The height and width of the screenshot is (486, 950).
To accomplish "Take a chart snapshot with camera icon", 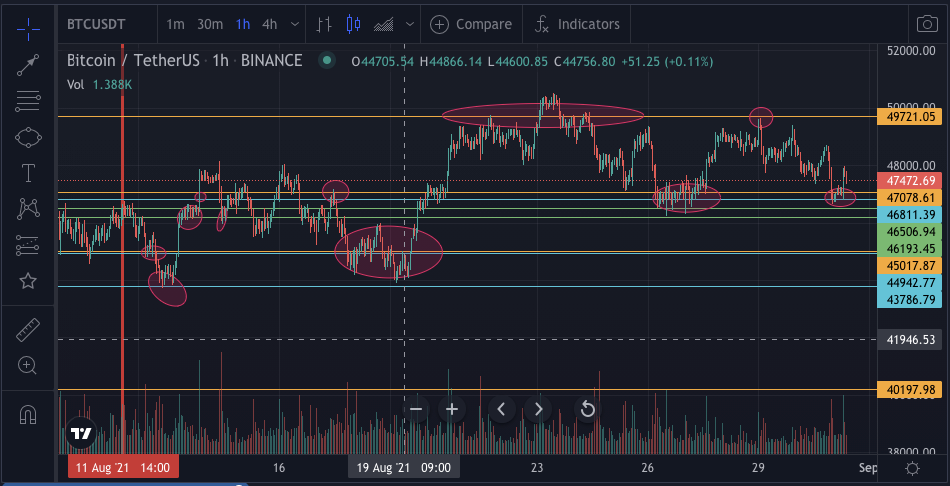I will coord(927,24).
